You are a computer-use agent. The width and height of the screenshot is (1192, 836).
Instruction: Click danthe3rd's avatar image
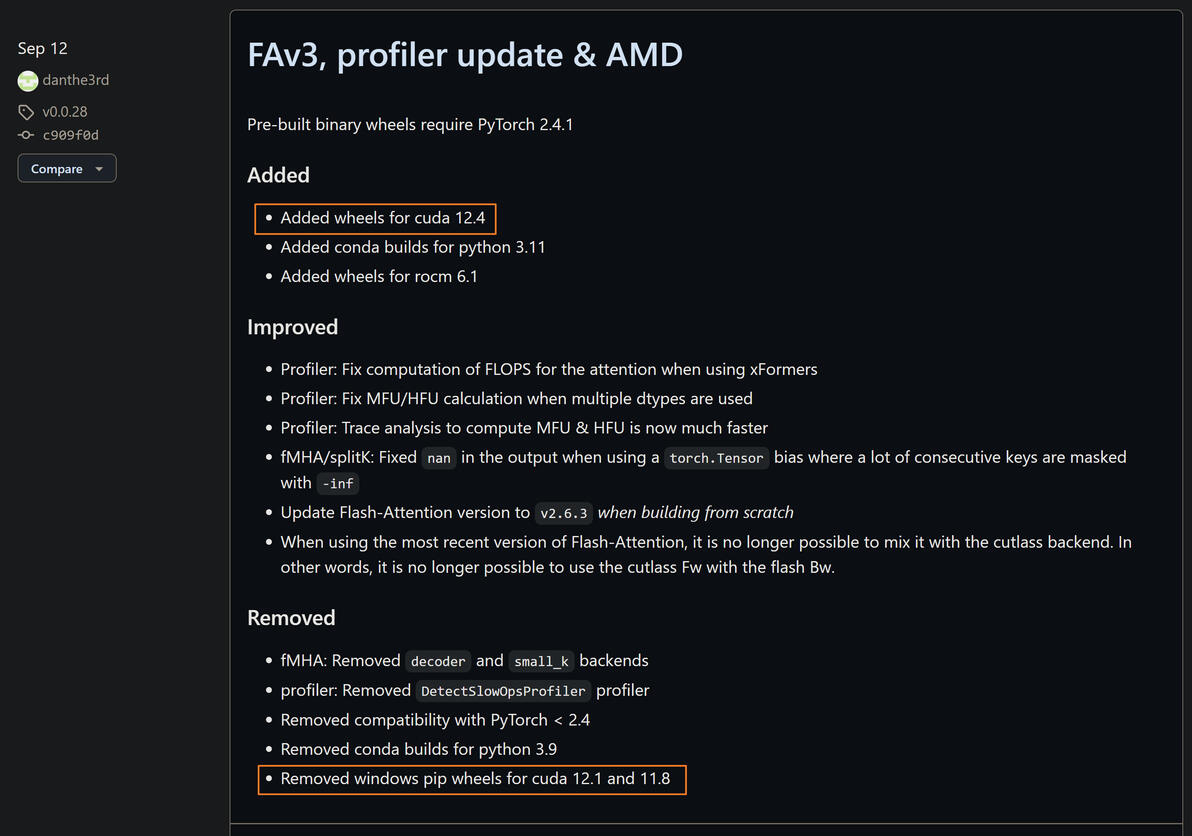click(x=28, y=81)
